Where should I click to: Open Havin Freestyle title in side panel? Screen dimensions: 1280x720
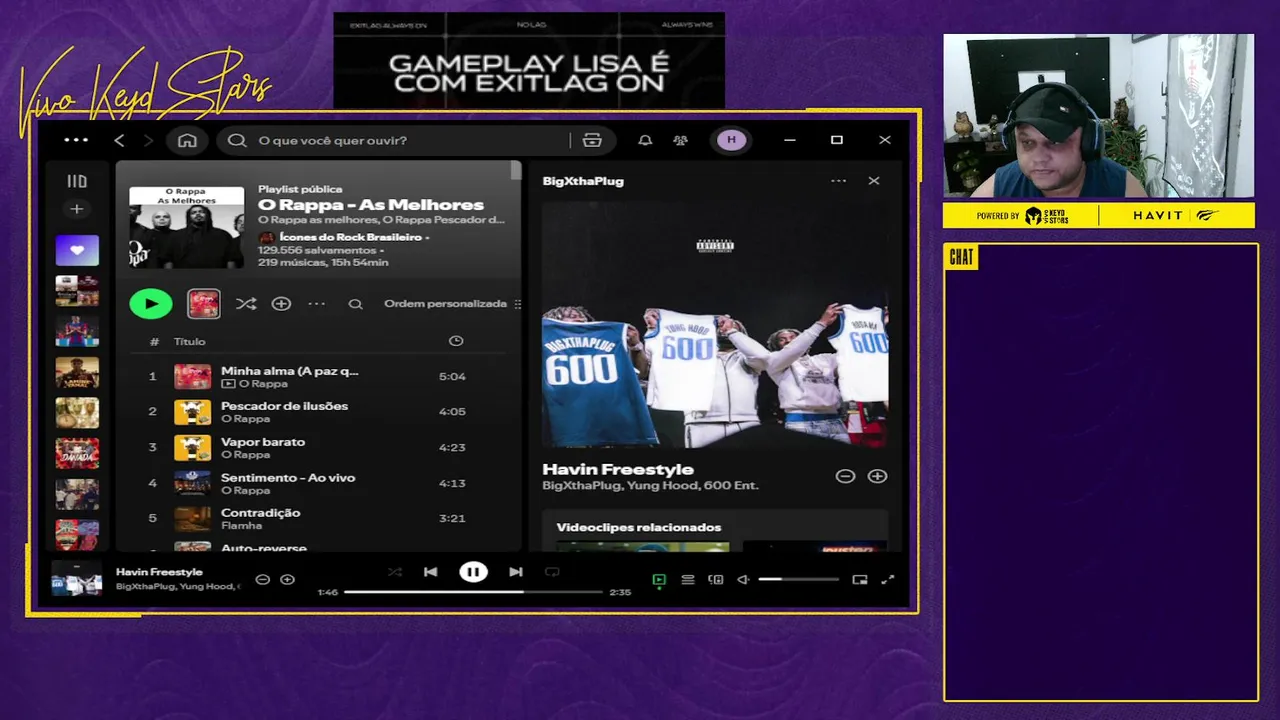617,469
